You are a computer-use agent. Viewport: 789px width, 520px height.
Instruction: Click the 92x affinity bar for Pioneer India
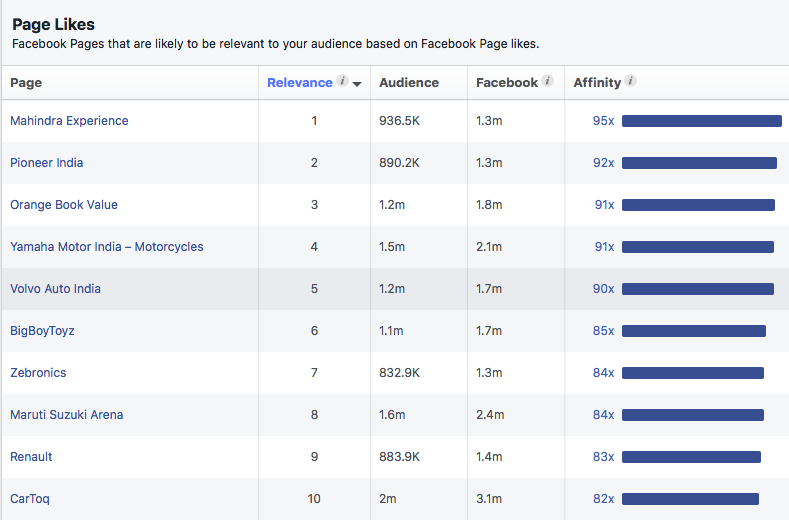[699, 163]
